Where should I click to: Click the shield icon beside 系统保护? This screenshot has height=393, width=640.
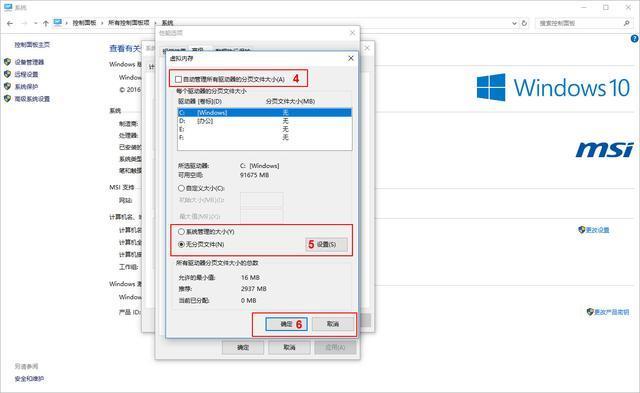pos(7,86)
